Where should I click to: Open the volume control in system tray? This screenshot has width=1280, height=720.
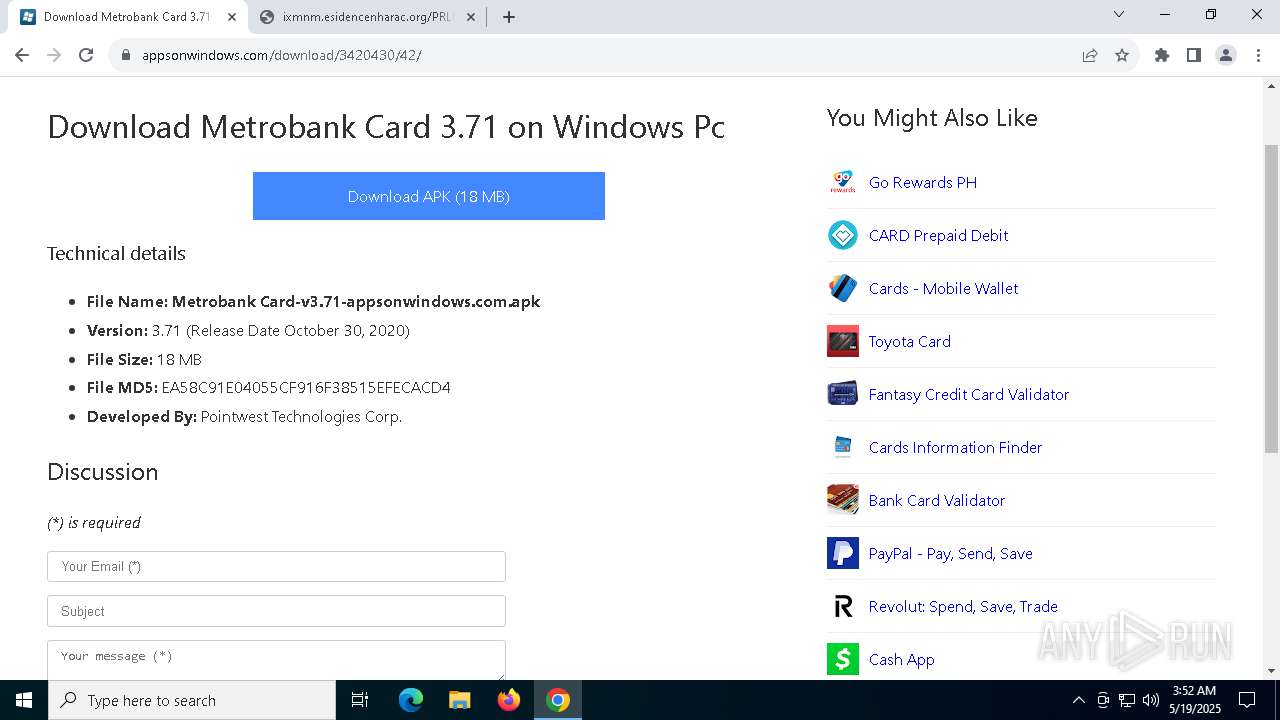[x=1151, y=700]
